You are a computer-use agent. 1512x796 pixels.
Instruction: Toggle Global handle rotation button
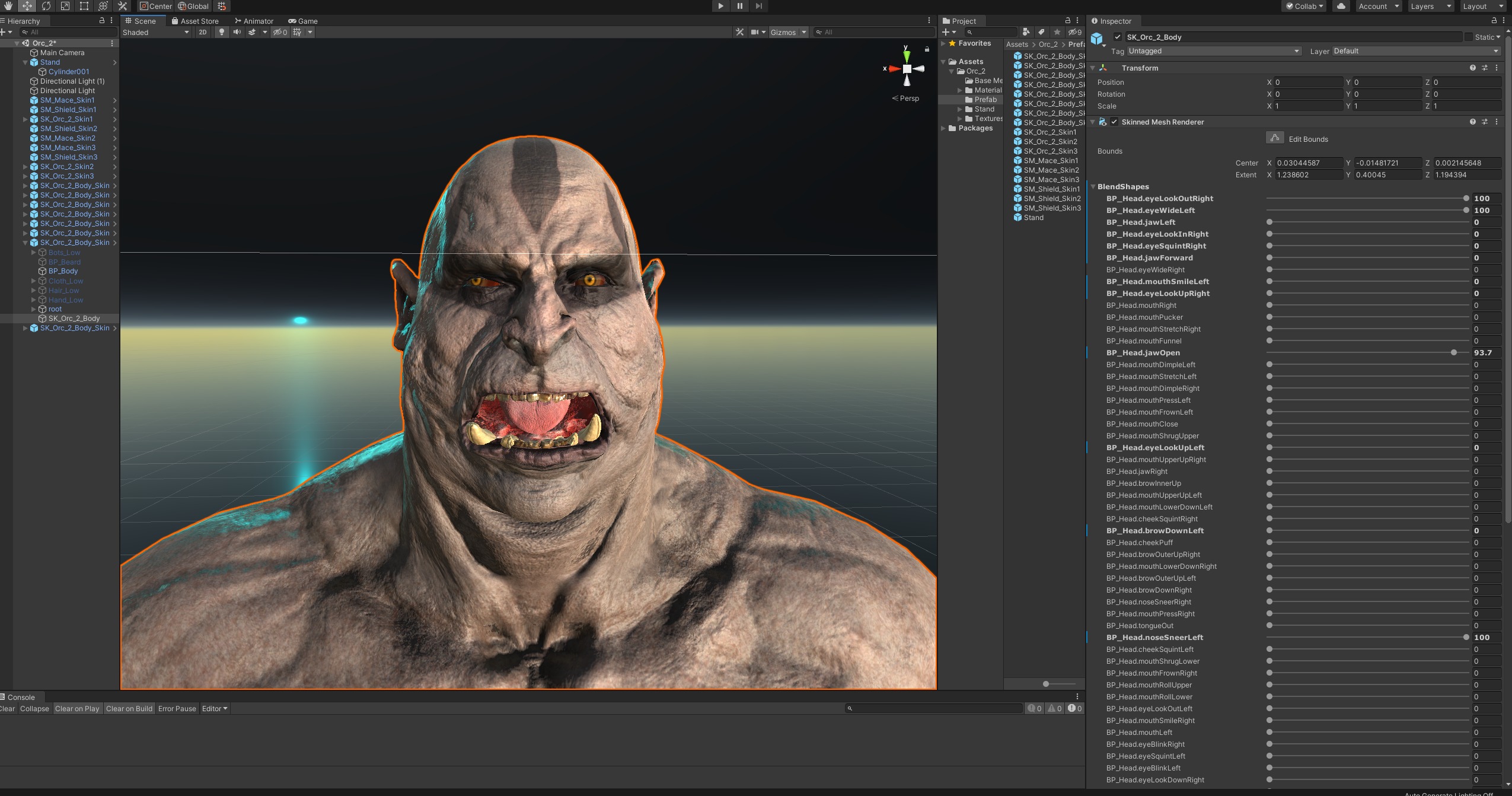point(193,6)
